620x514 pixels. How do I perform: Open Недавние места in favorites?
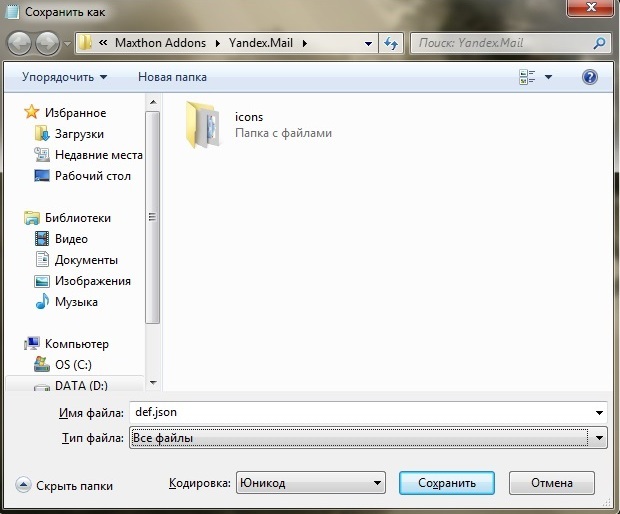point(99,155)
